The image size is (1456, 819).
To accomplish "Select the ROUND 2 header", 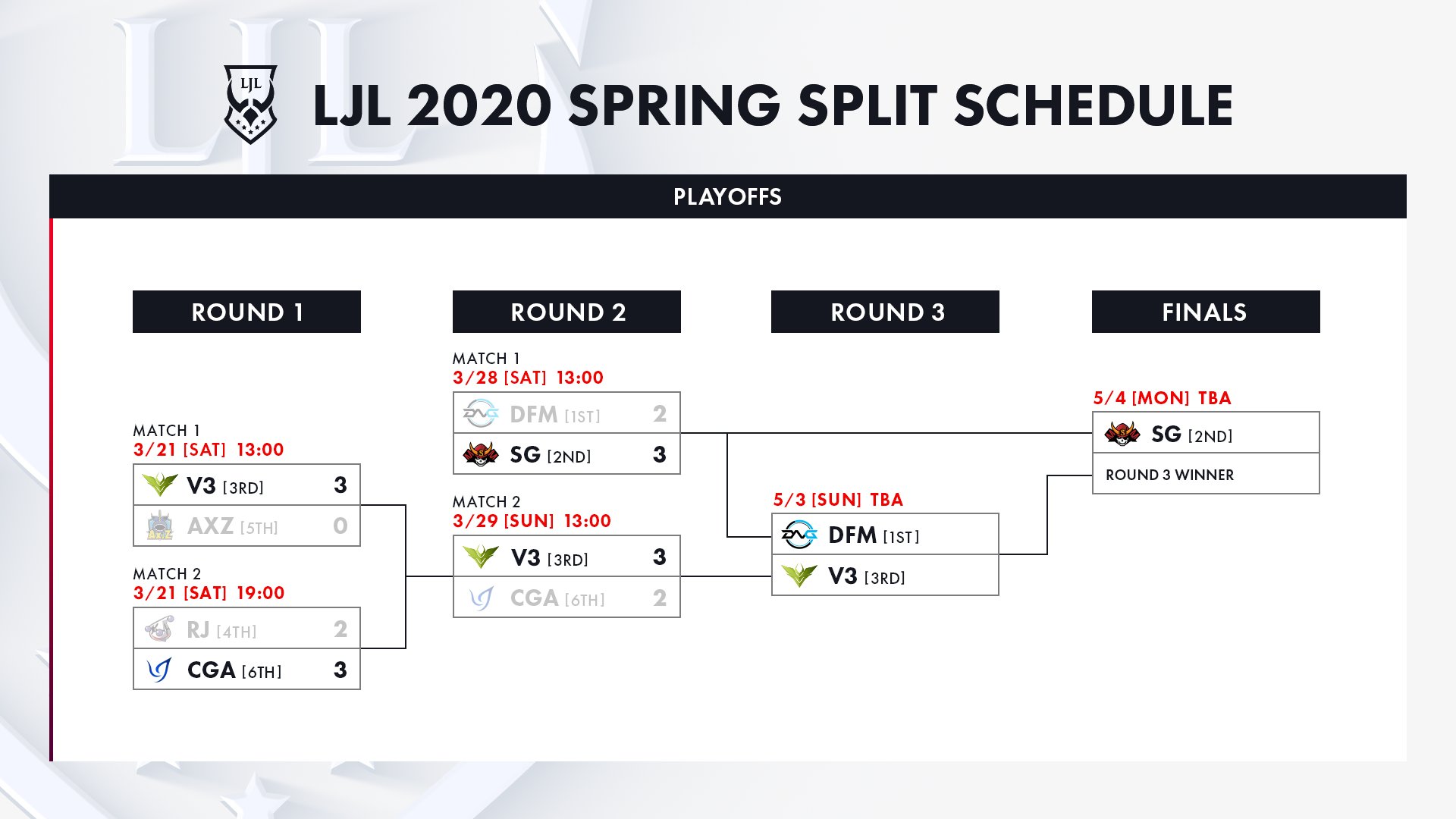I will click(x=566, y=312).
